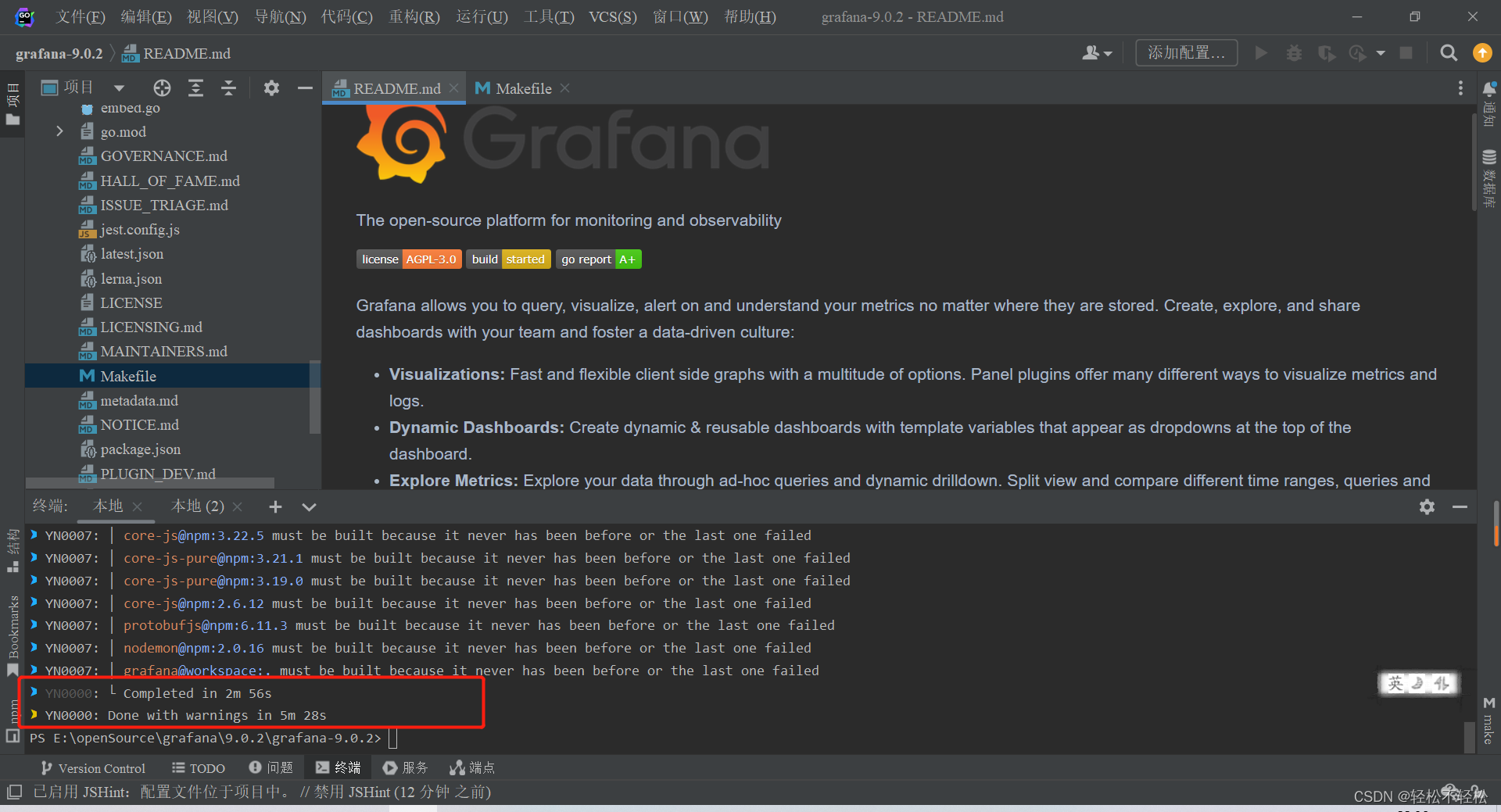This screenshot has height=812, width=1501.
Task: Open the 重构(R) menu
Action: pos(414,16)
